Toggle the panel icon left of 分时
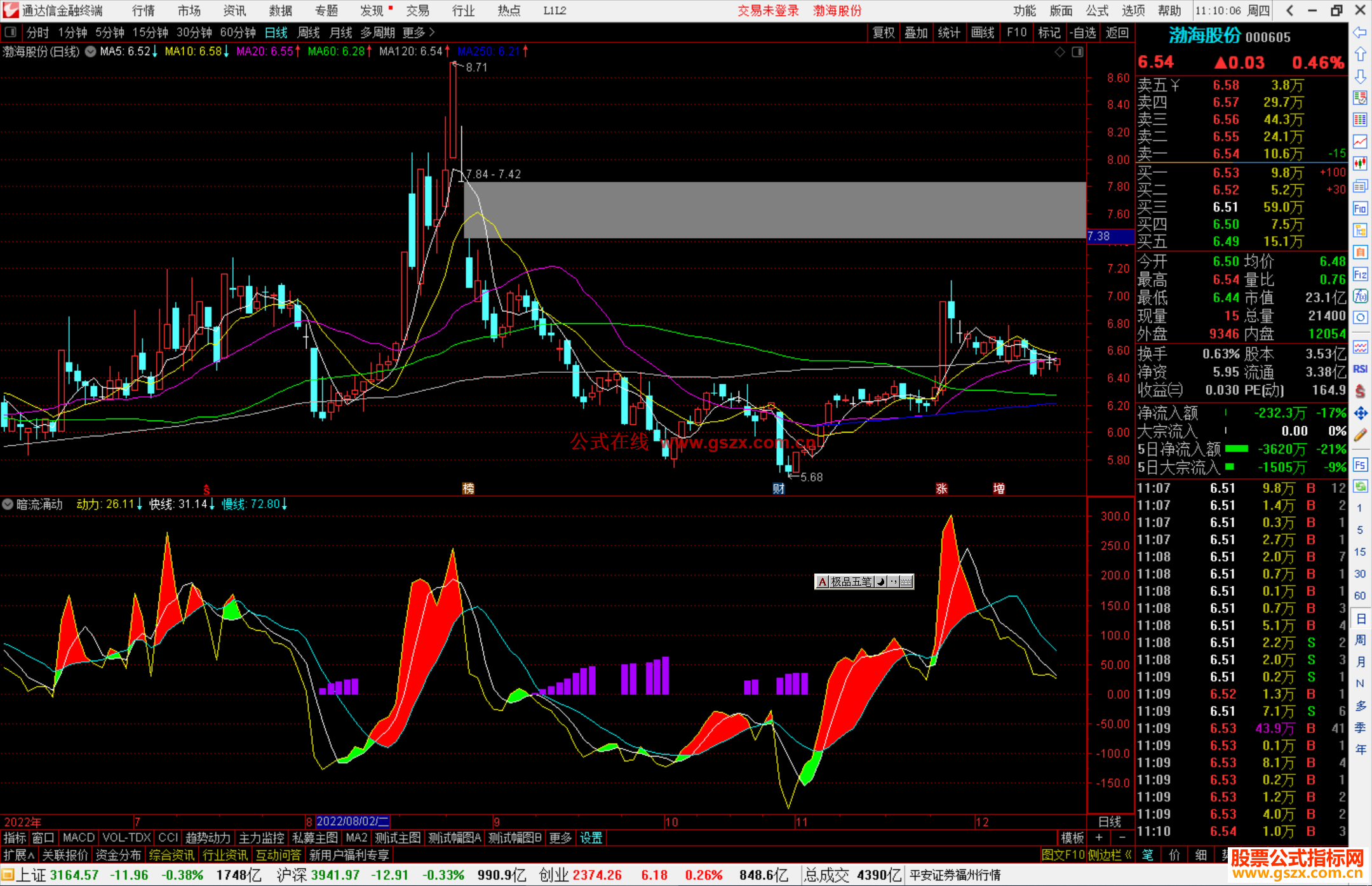The image size is (1372, 886). coord(11,32)
